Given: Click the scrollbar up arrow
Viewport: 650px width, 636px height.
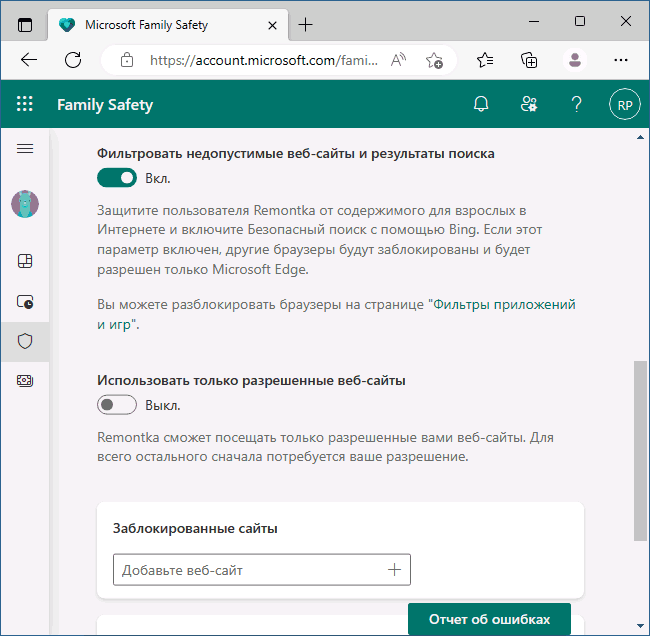Looking at the screenshot, I should pos(640,137).
